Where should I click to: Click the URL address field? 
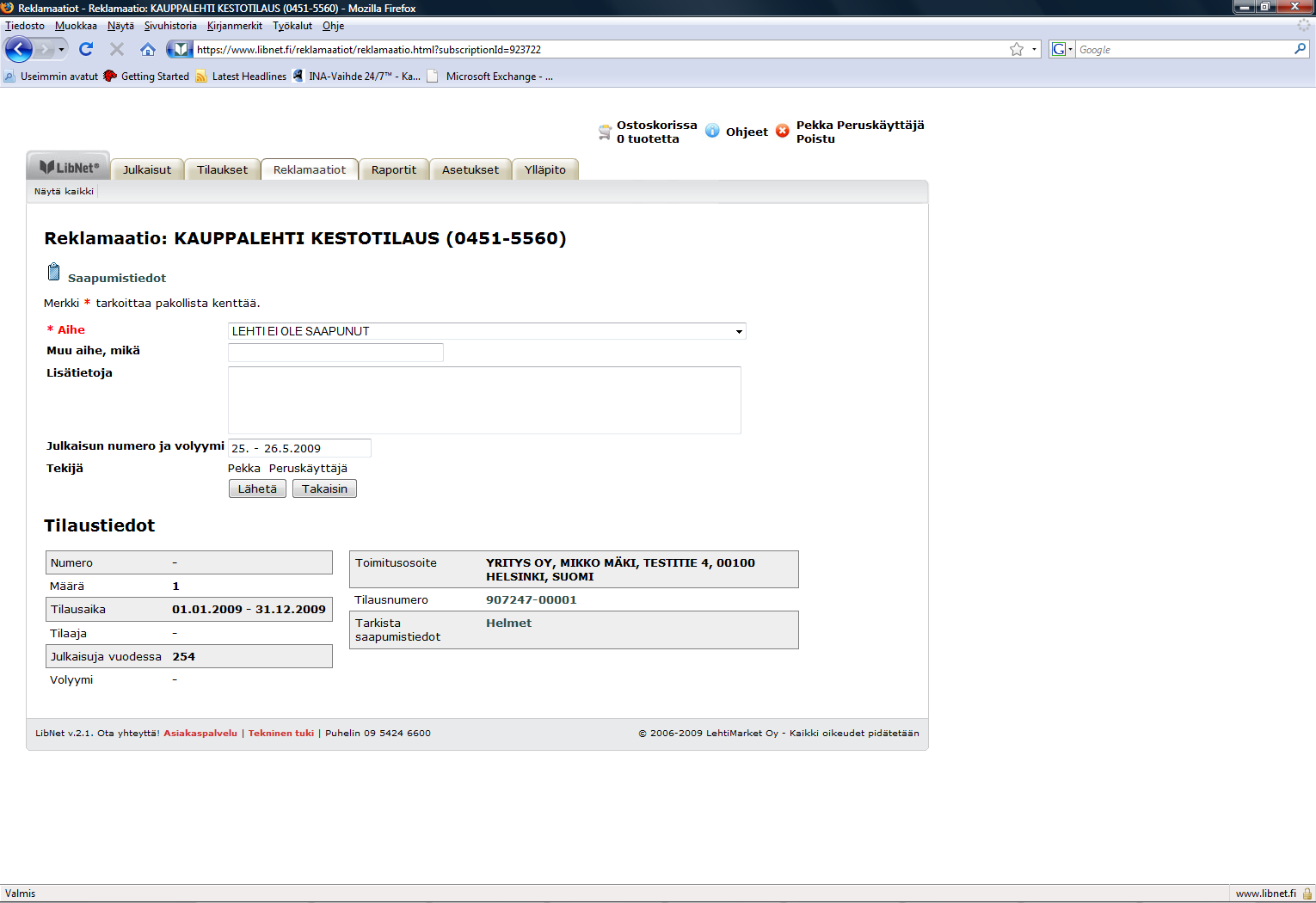(x=600, y=50)
